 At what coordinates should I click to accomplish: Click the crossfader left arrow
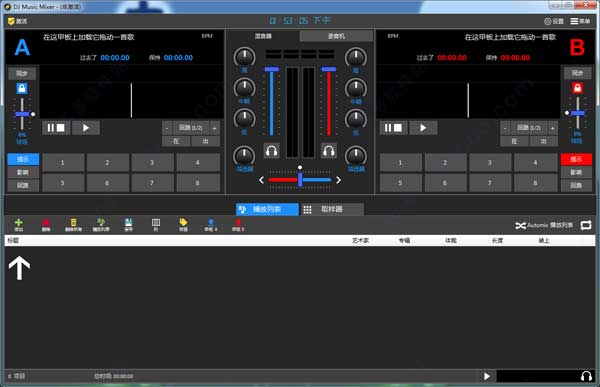pos(261,180)
